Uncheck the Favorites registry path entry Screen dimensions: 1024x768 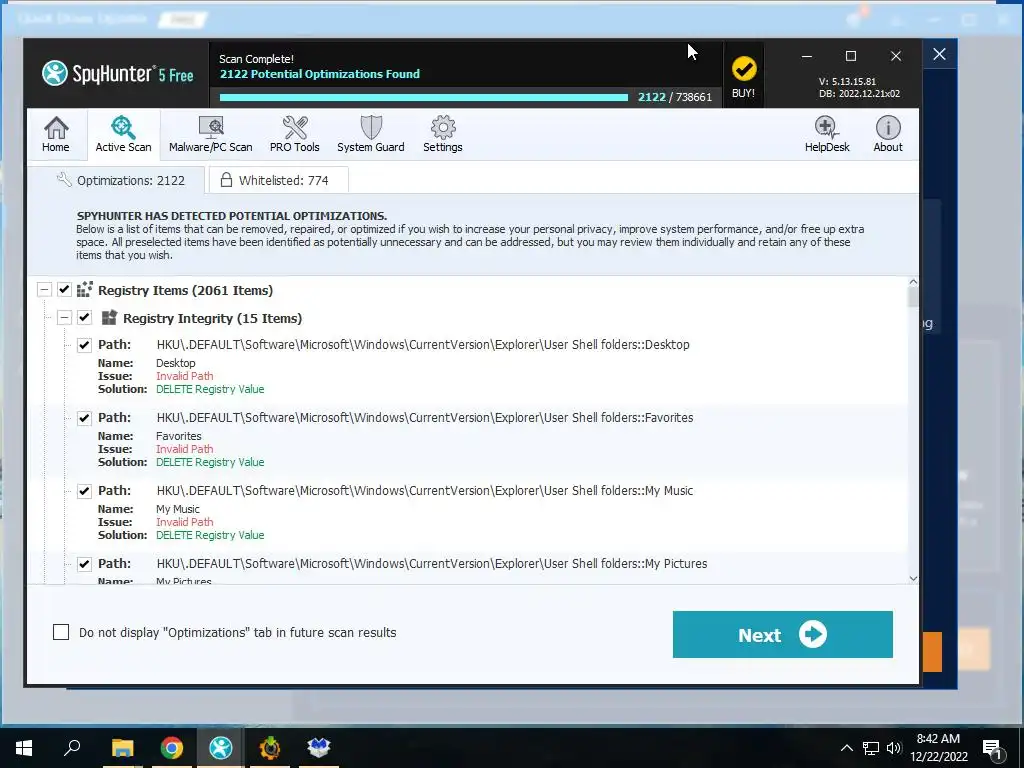84,418
